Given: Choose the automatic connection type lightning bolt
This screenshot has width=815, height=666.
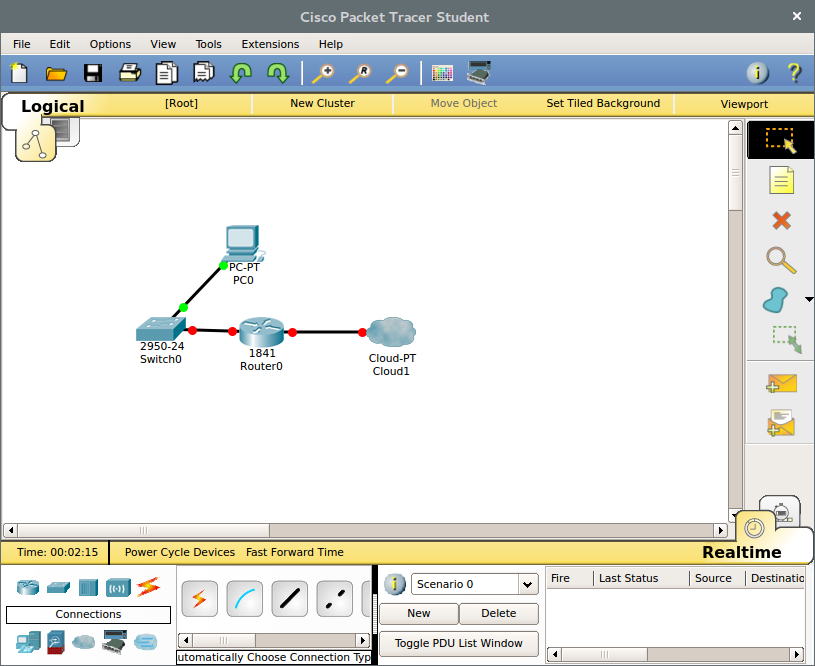Looking at the screenshot, I should pos(199,598).
